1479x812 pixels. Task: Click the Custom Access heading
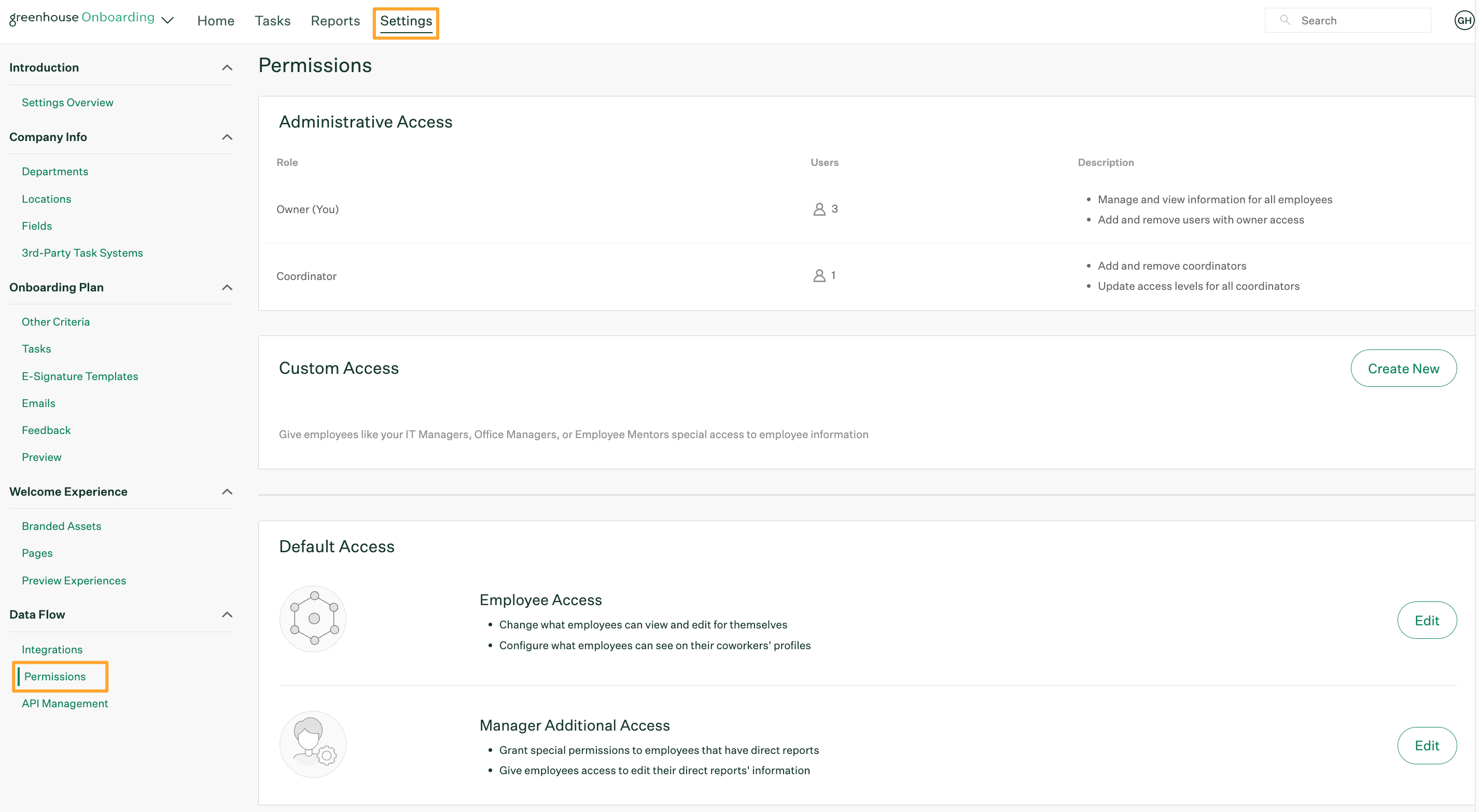click(339, 368)
